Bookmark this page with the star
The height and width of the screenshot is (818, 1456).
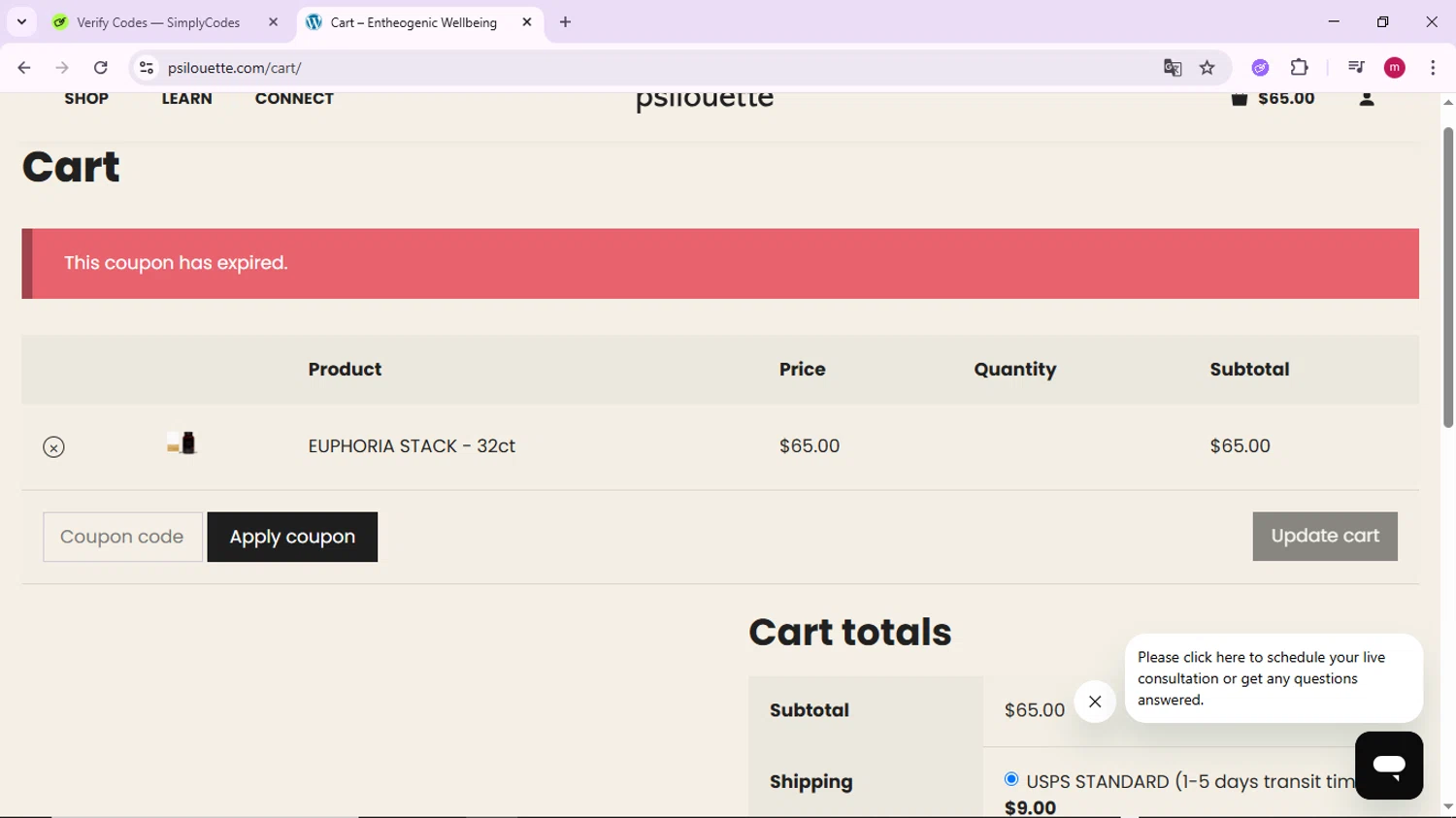pos(1208,68)
